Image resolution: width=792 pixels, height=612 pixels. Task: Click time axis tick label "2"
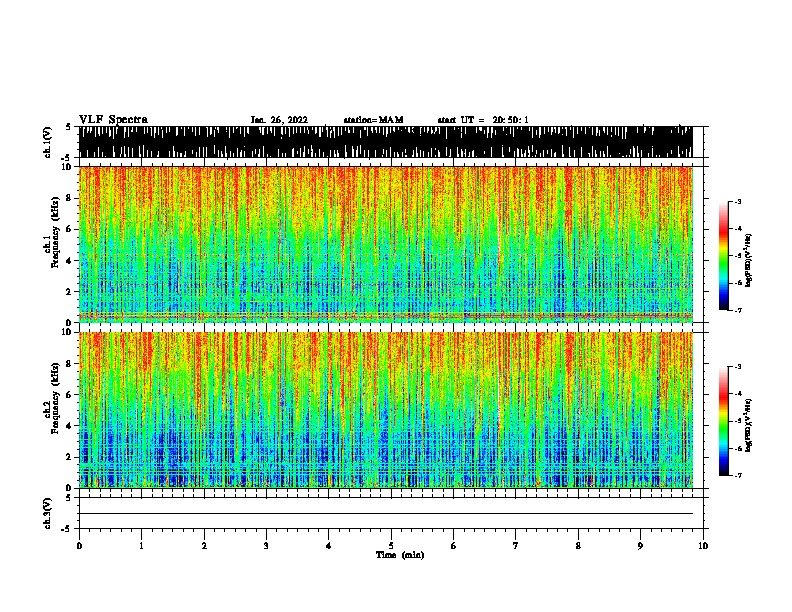click(x=204, y=546)
